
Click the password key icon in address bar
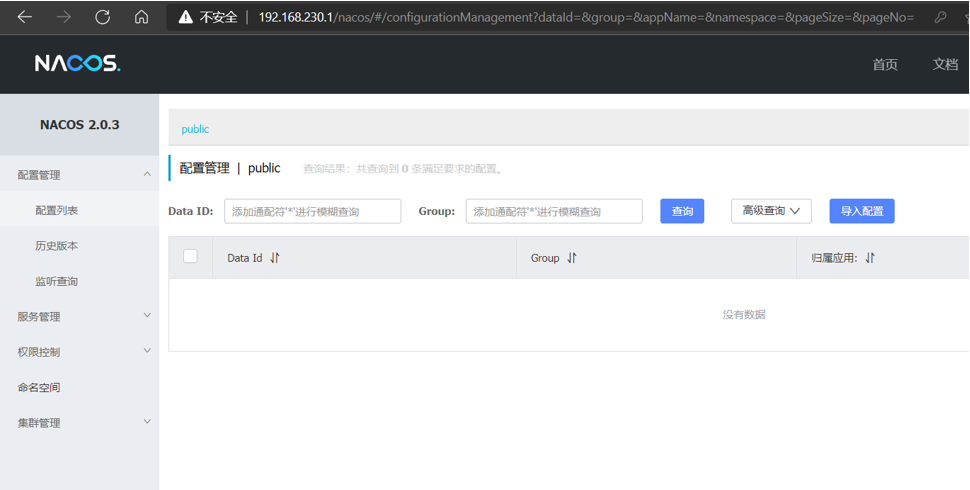[940, 17]
